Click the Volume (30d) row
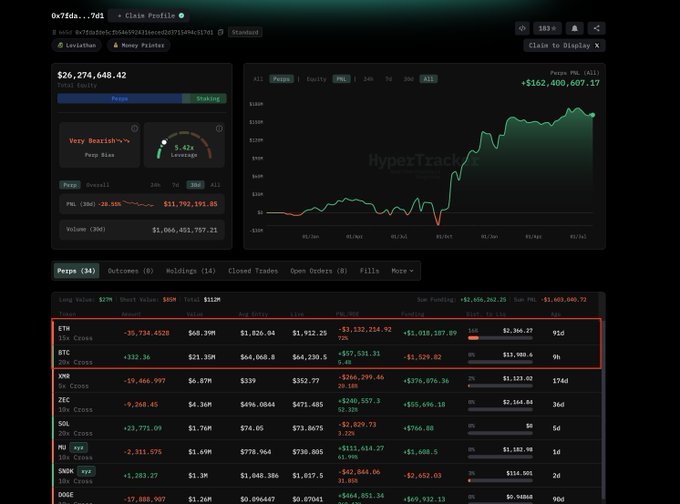This screenshot has height=504, width=680. (x=142, y=229)
